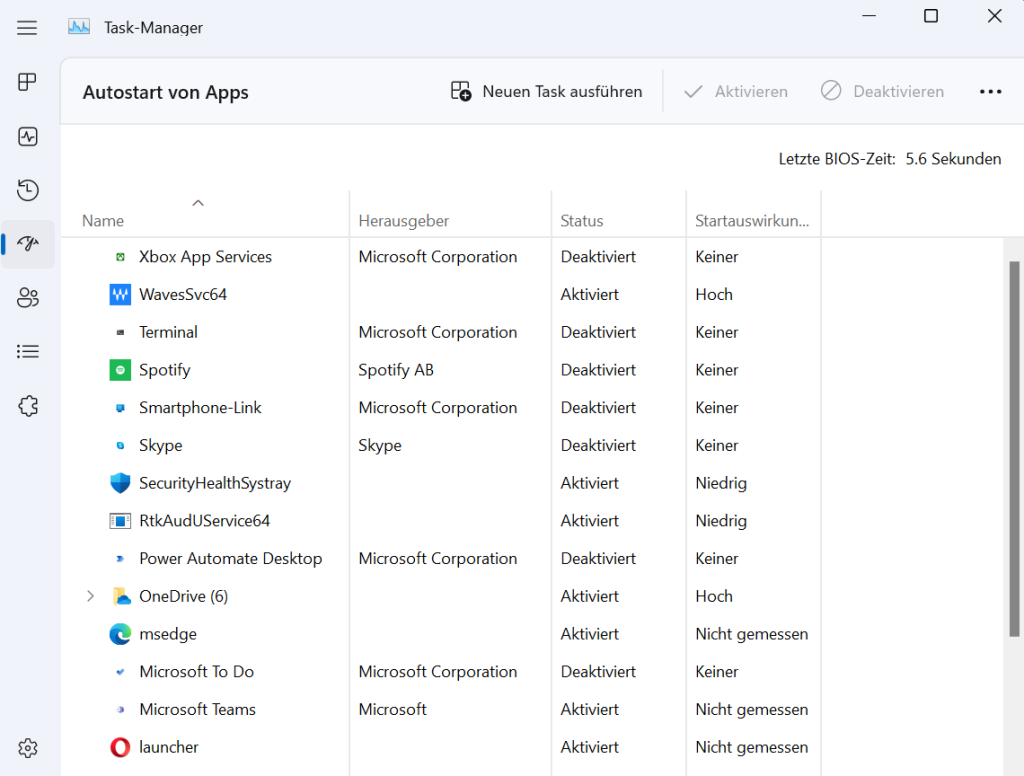
Task: Click the Smartphone-Link icon
Action: pos(120,408)
